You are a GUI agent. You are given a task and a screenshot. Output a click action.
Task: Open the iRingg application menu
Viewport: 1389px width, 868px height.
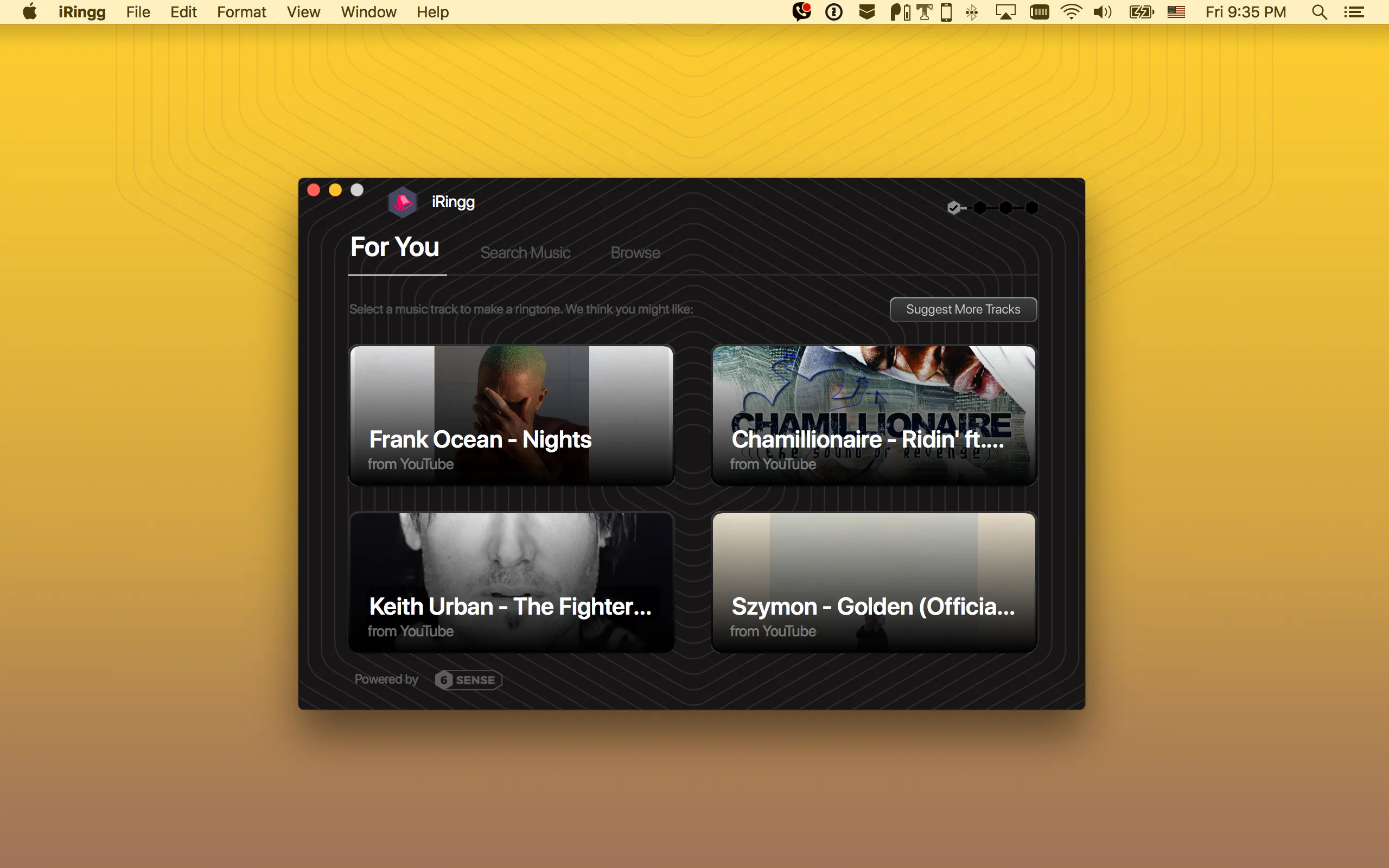[82, 12]
